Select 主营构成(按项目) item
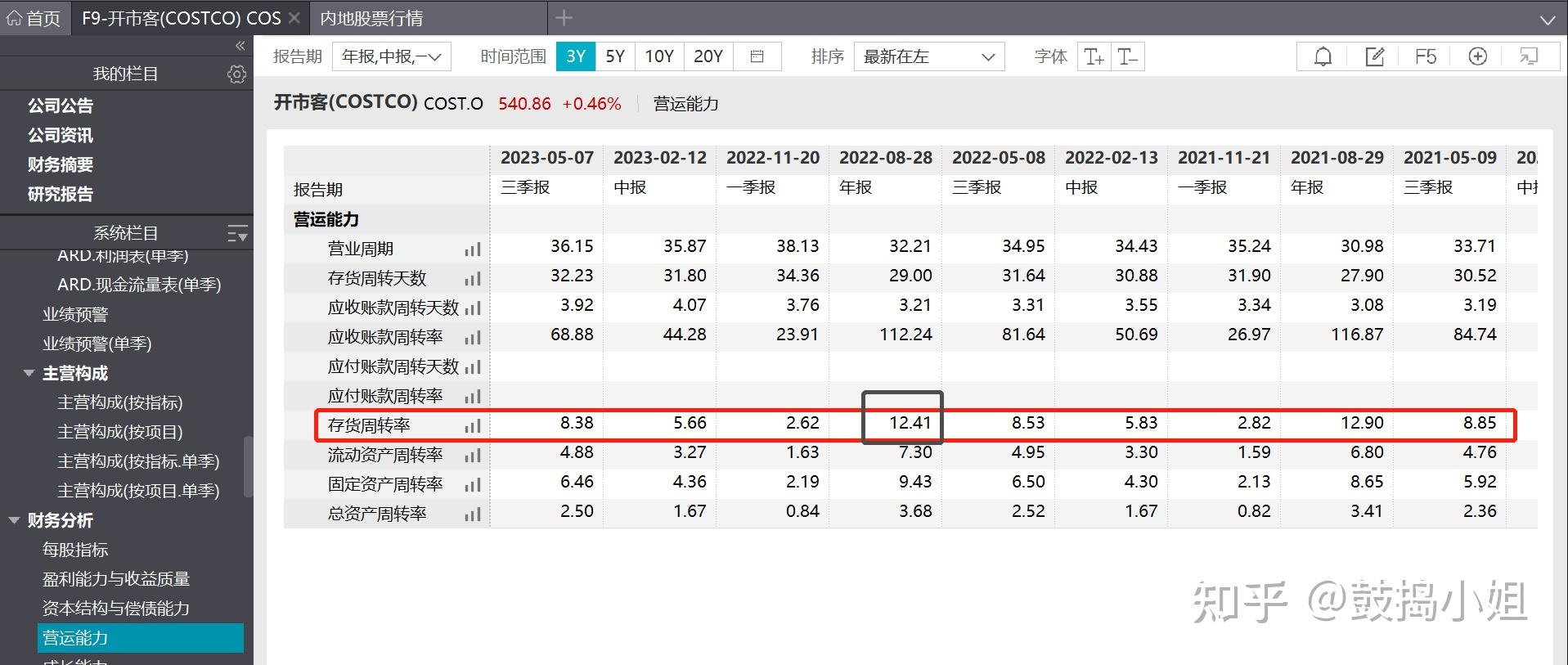 click(120, 432)
